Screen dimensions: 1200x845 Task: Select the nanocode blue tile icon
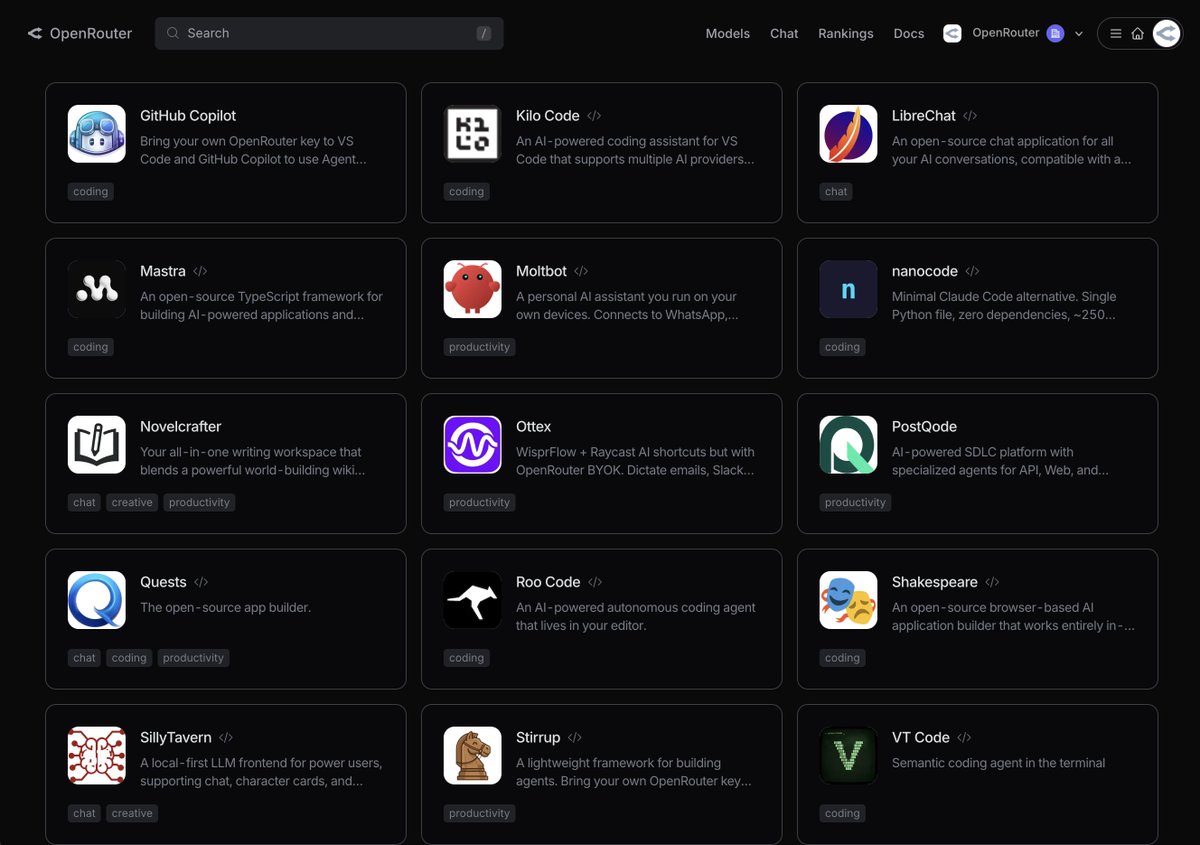pyautogui.click(x=848, y=289)
